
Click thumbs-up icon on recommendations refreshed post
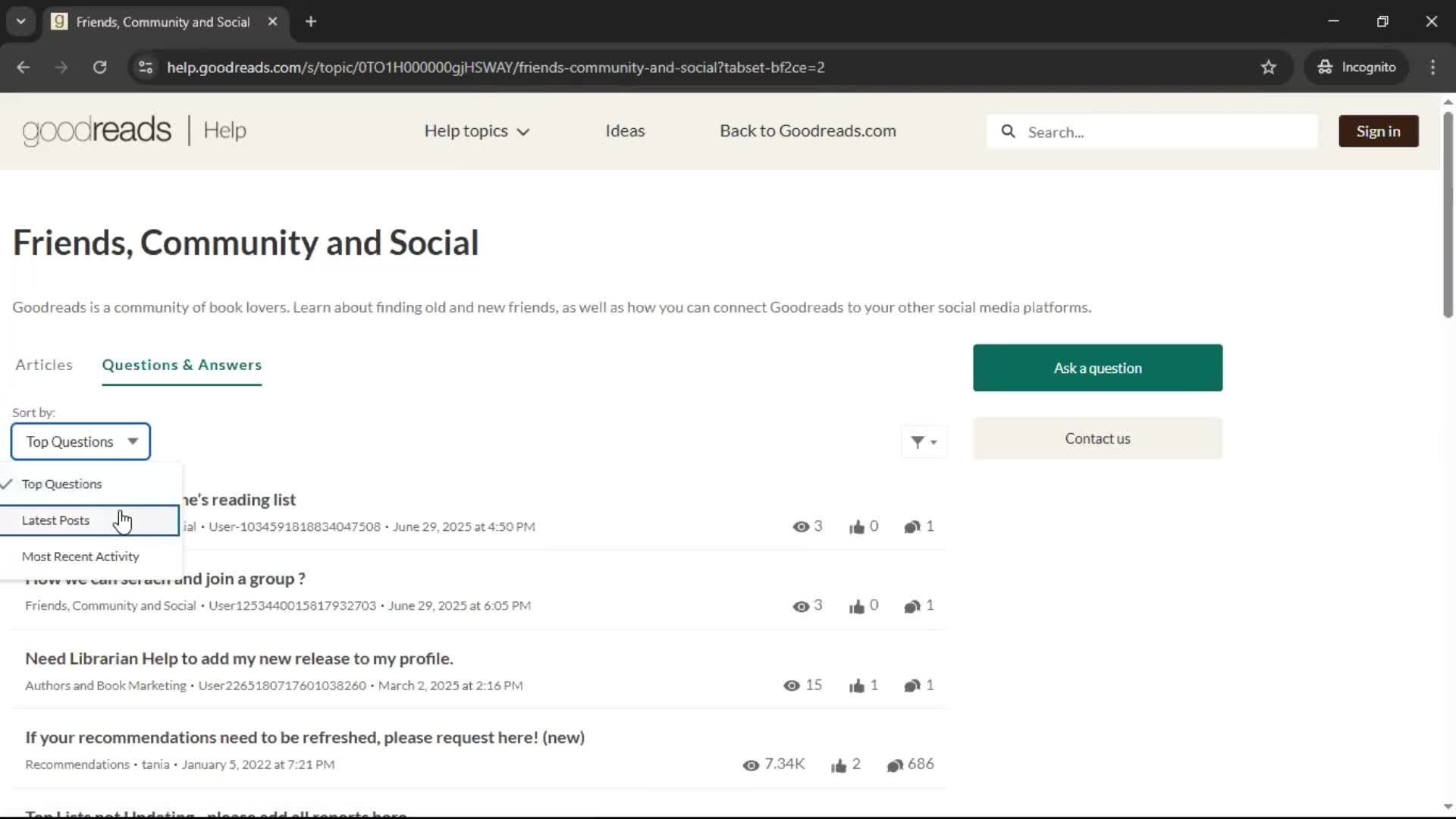point(839,766)
